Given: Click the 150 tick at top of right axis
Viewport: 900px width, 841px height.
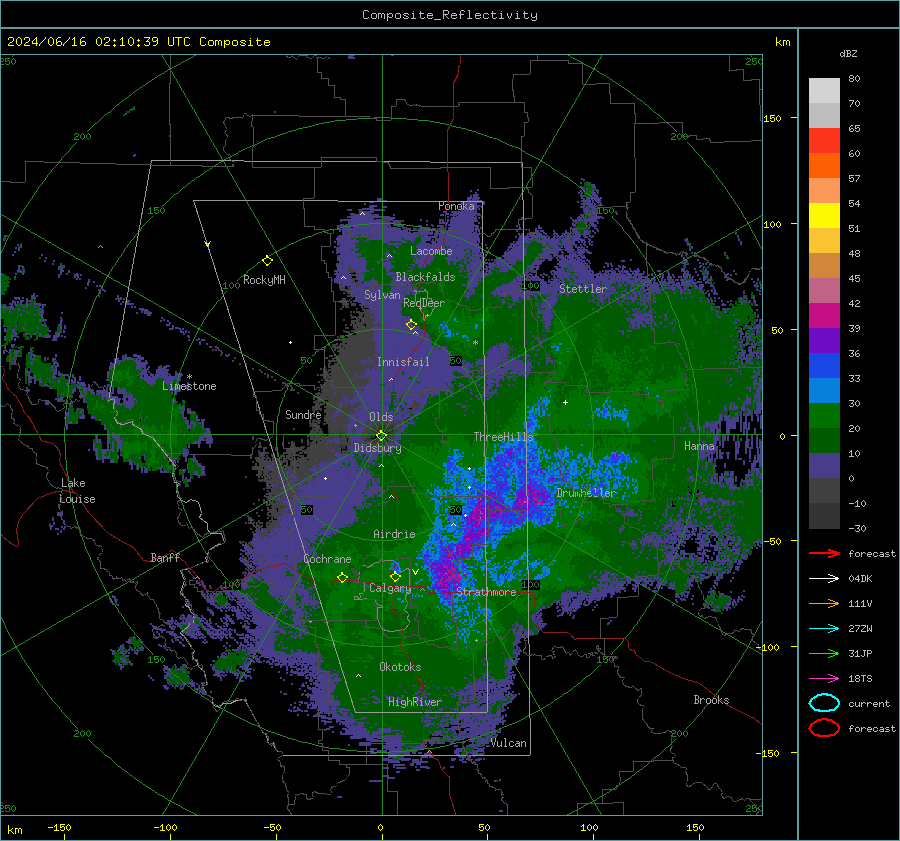Looking at the screenshot, I should (773, 118).
